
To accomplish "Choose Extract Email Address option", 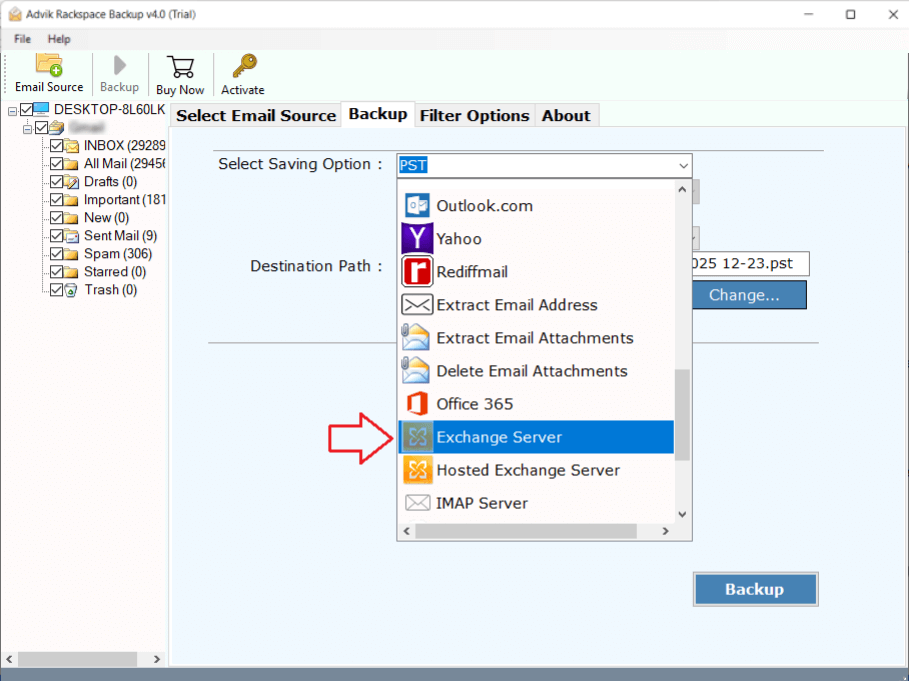I will coord(536,305).
